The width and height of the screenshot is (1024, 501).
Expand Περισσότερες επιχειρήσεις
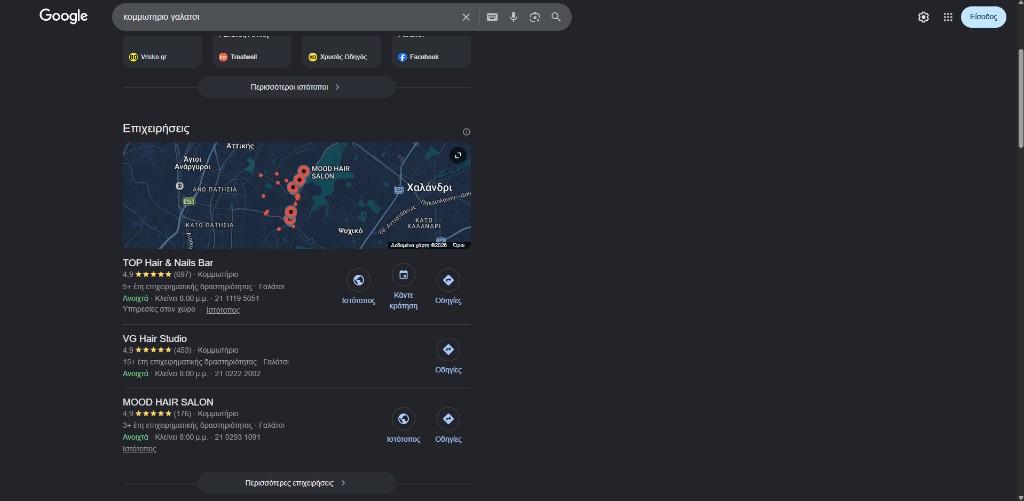[296, 483]
